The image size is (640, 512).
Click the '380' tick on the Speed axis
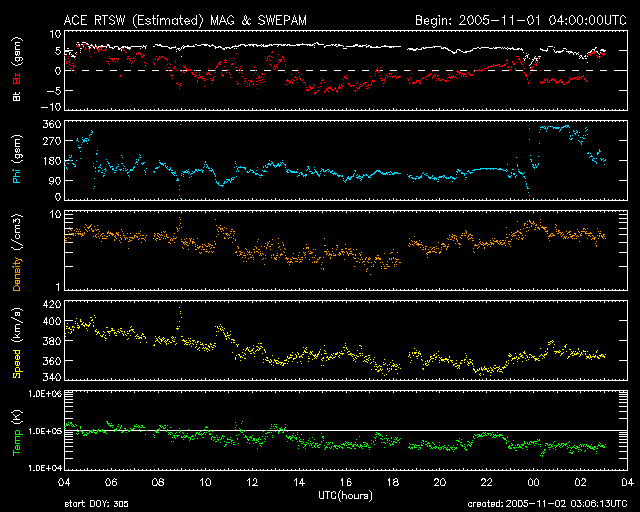pos(52,341)
